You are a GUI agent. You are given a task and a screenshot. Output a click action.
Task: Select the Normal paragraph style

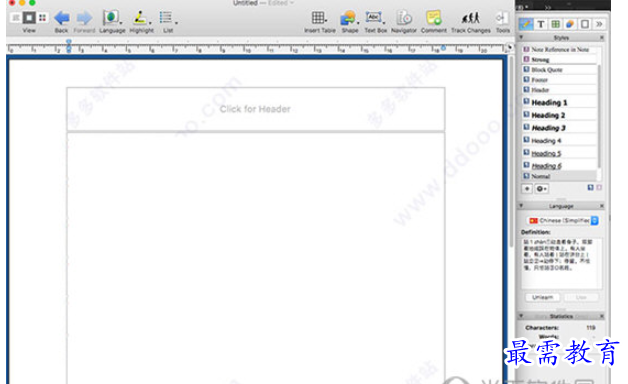(x=559, y=176)
